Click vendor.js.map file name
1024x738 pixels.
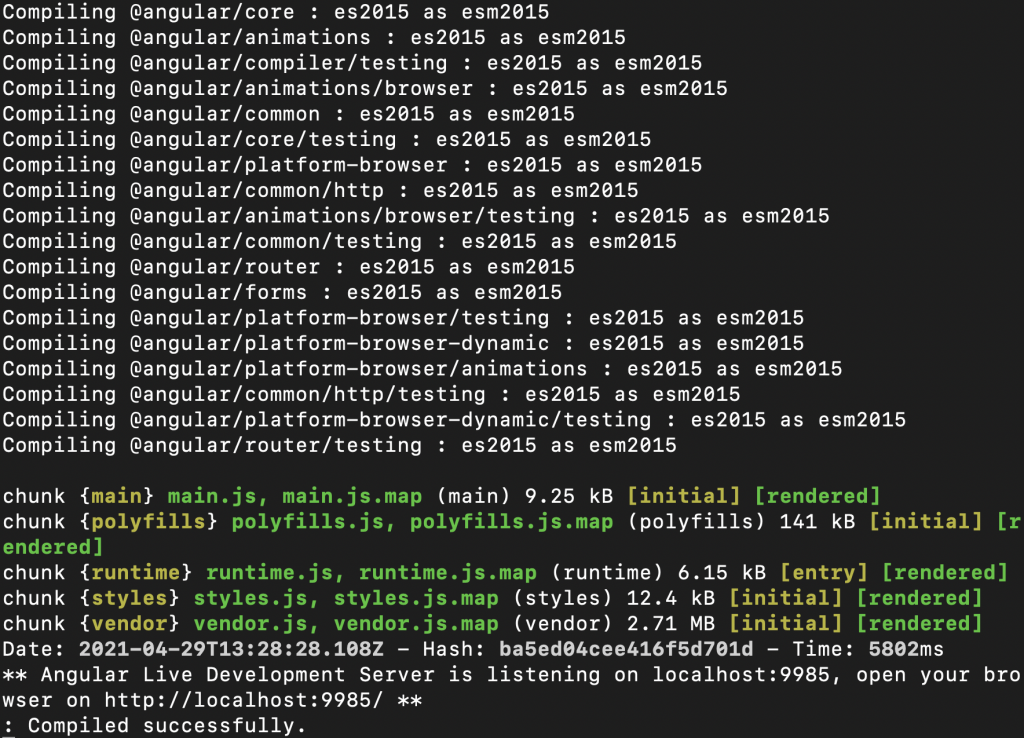416,624
